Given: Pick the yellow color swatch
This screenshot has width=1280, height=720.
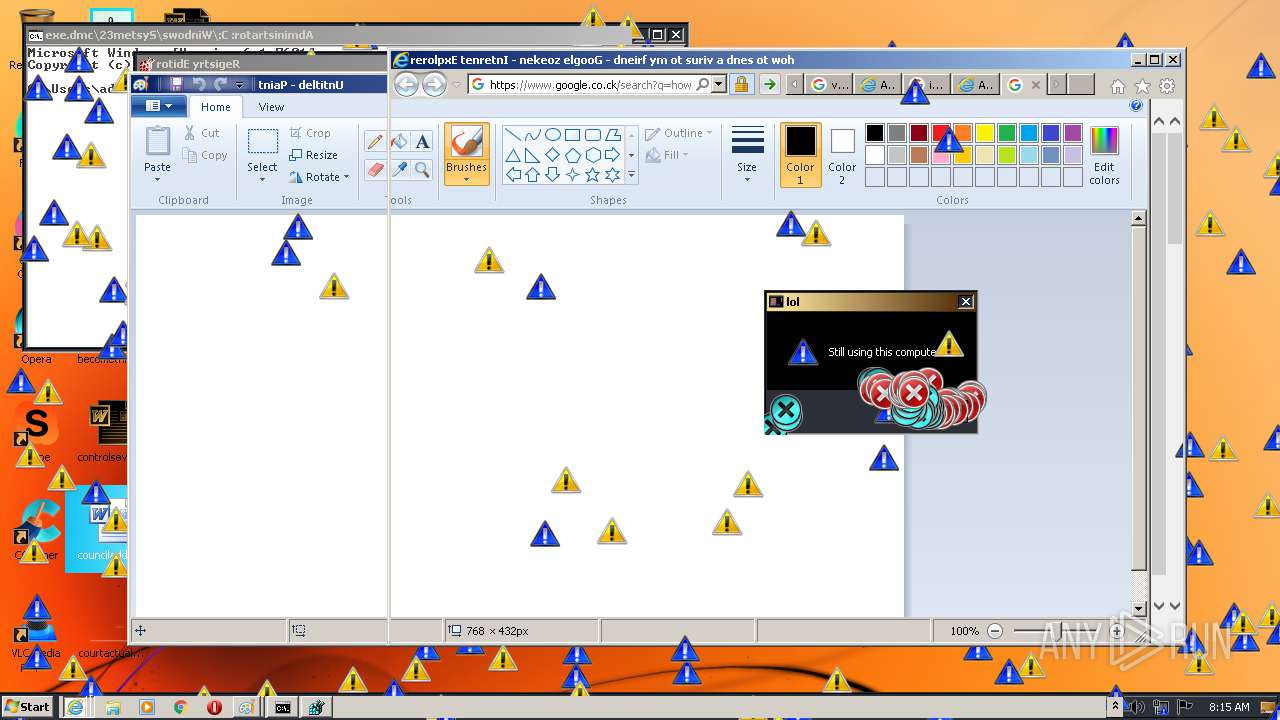Looking at the screenshot, I should 985,133.
